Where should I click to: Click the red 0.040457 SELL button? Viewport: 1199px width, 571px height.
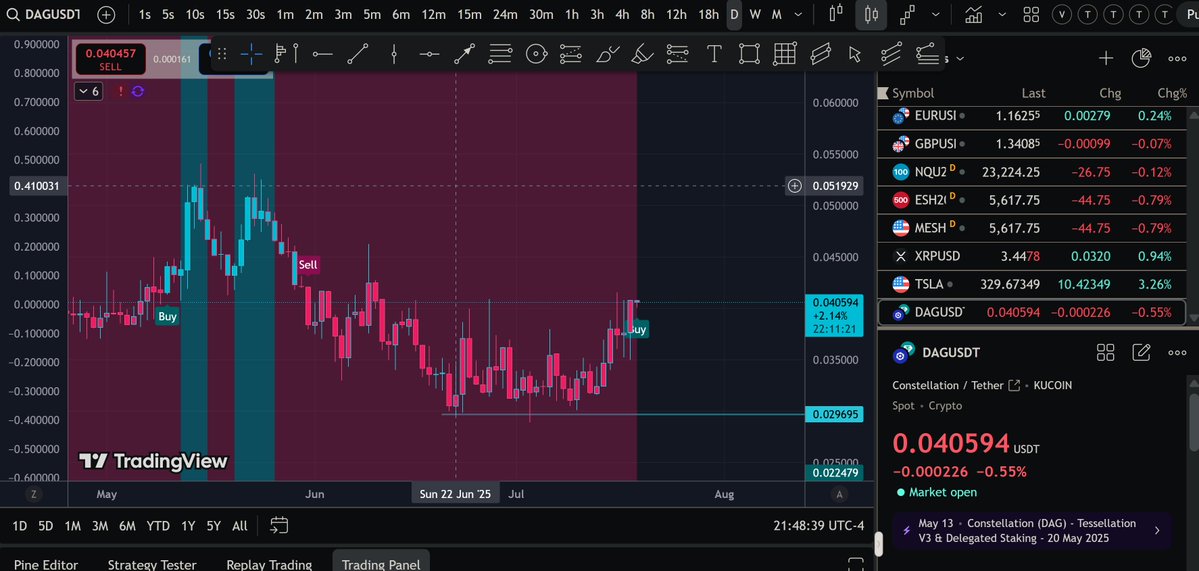click(110, 59)
